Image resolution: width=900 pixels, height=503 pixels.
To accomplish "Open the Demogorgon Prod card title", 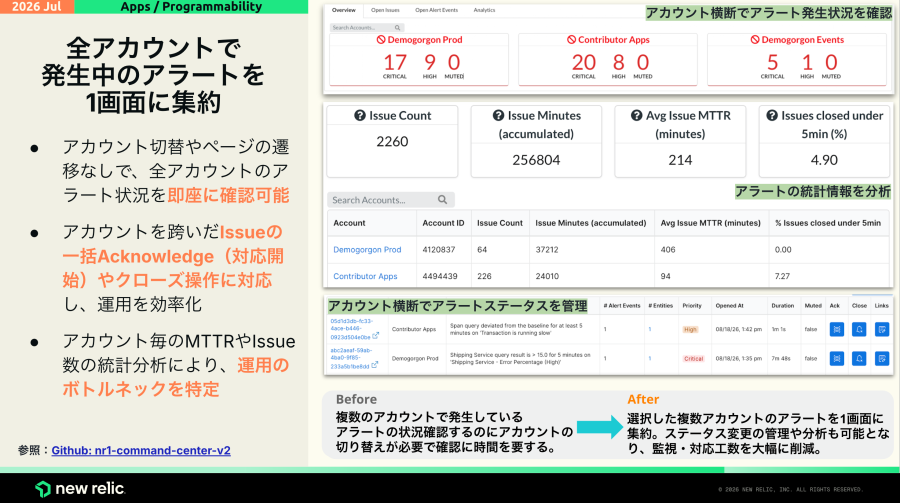I will click(x=425, y=40).
